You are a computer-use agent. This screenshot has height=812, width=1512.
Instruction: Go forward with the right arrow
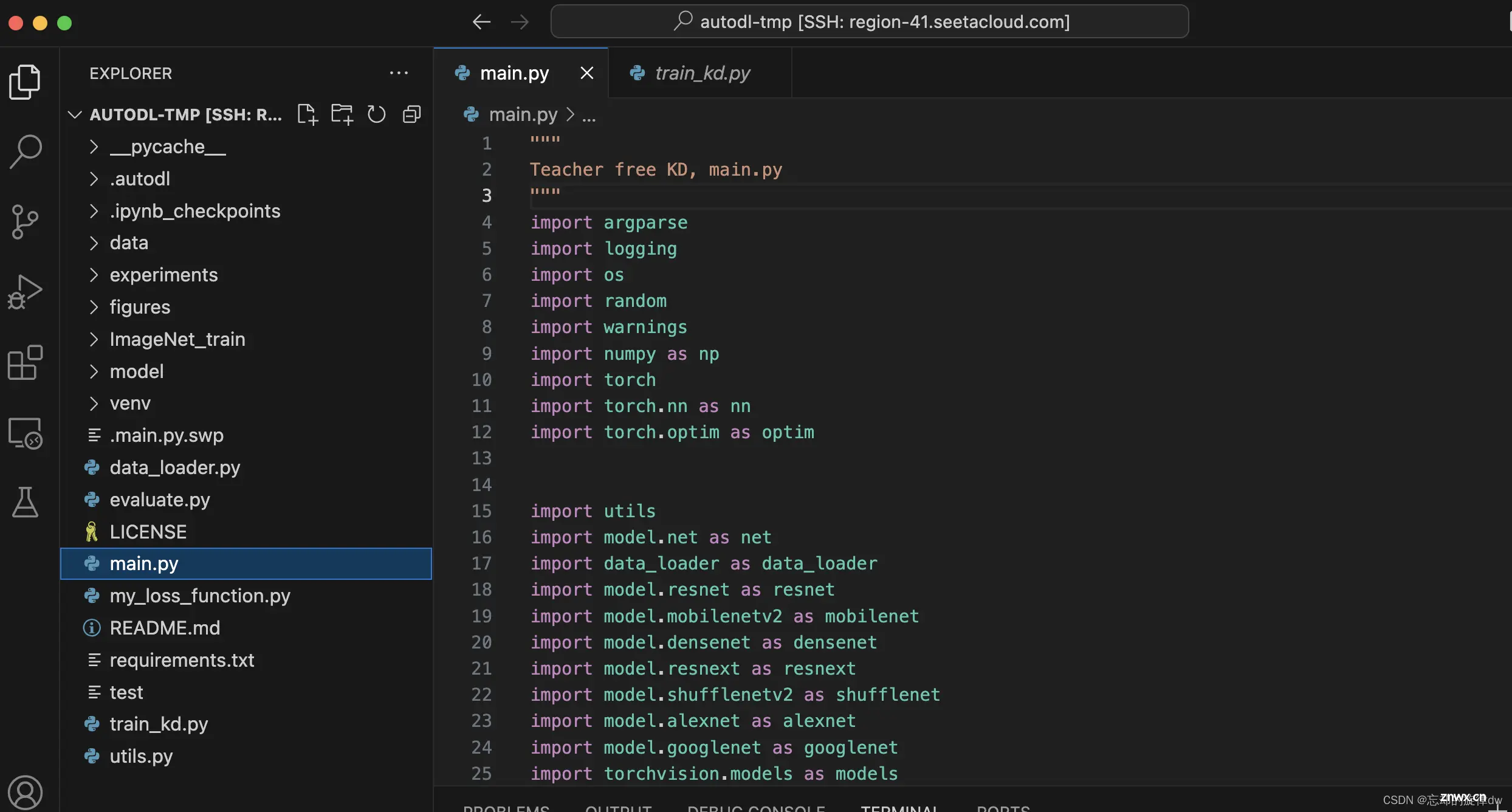[520, 22]
